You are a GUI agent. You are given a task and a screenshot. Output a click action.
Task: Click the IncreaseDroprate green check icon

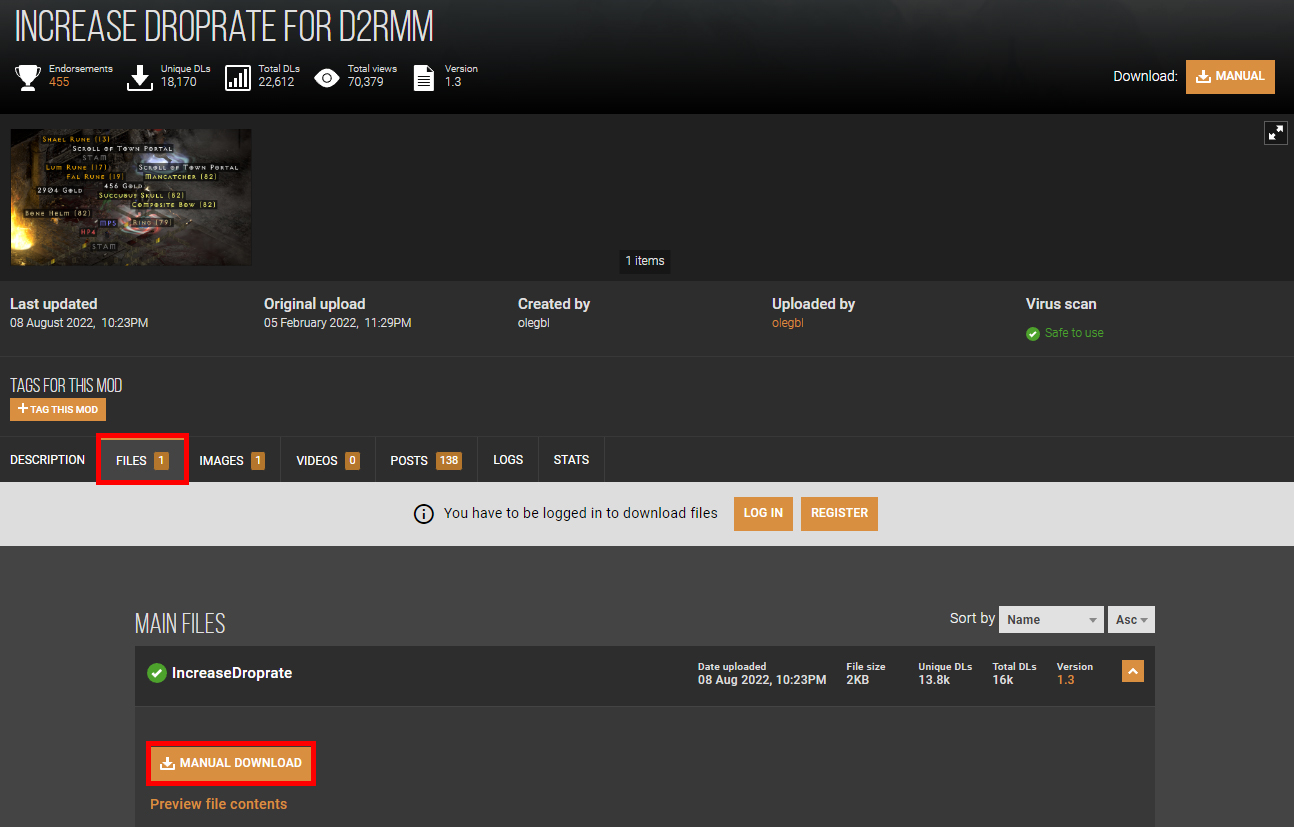pos(157,673)
